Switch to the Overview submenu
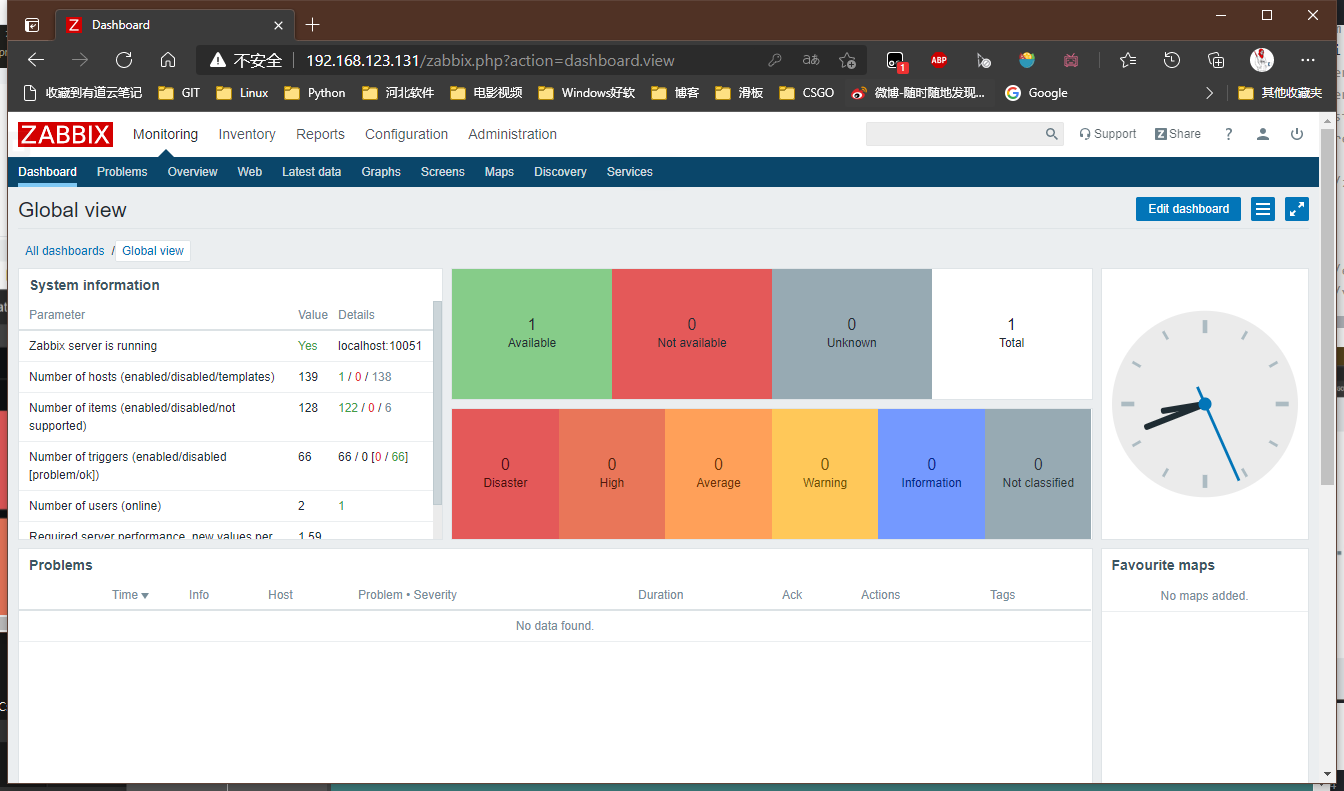Screen dimensions: 1344x791 pyautogui.click(x=192, y=172)
